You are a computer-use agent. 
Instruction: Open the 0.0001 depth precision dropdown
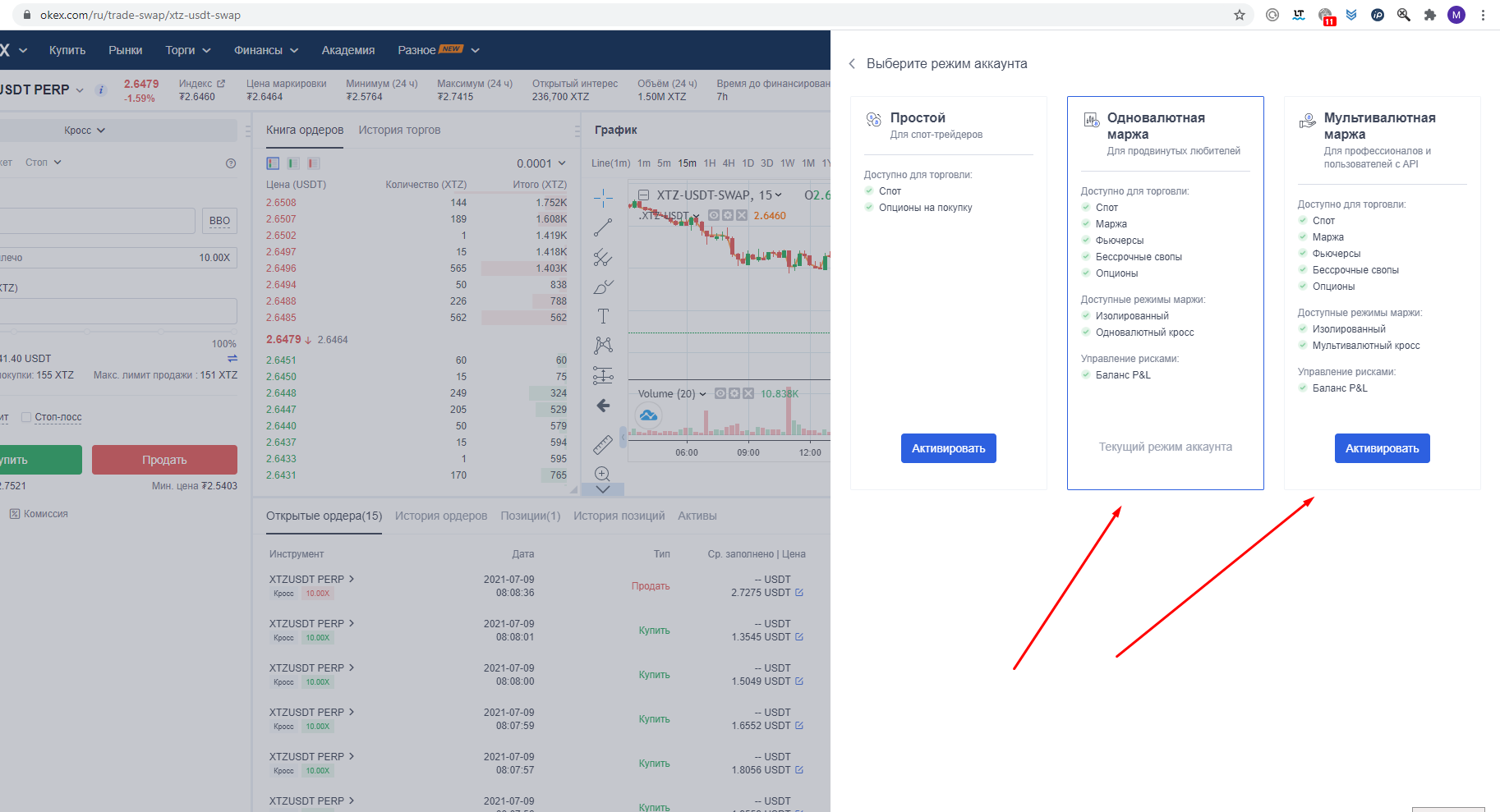(x=541, y=163)
